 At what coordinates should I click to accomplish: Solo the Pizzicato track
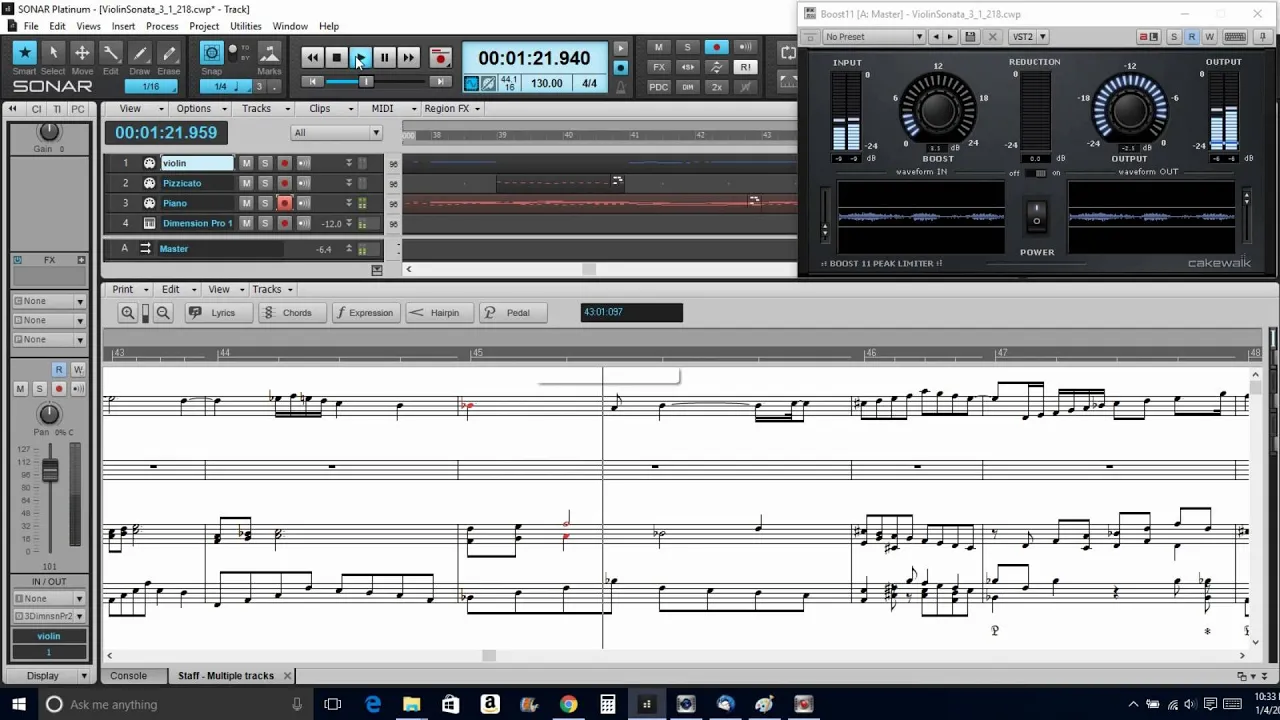265,183
